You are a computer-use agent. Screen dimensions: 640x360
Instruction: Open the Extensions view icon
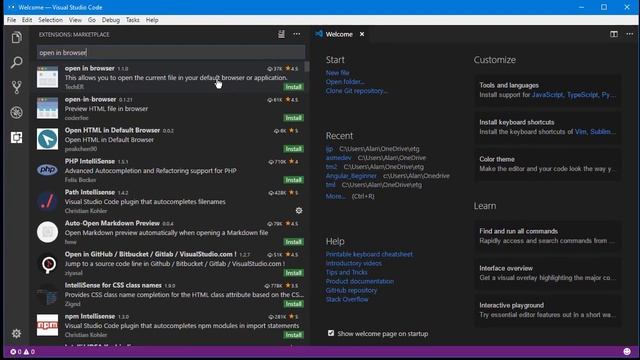[16, 137]
